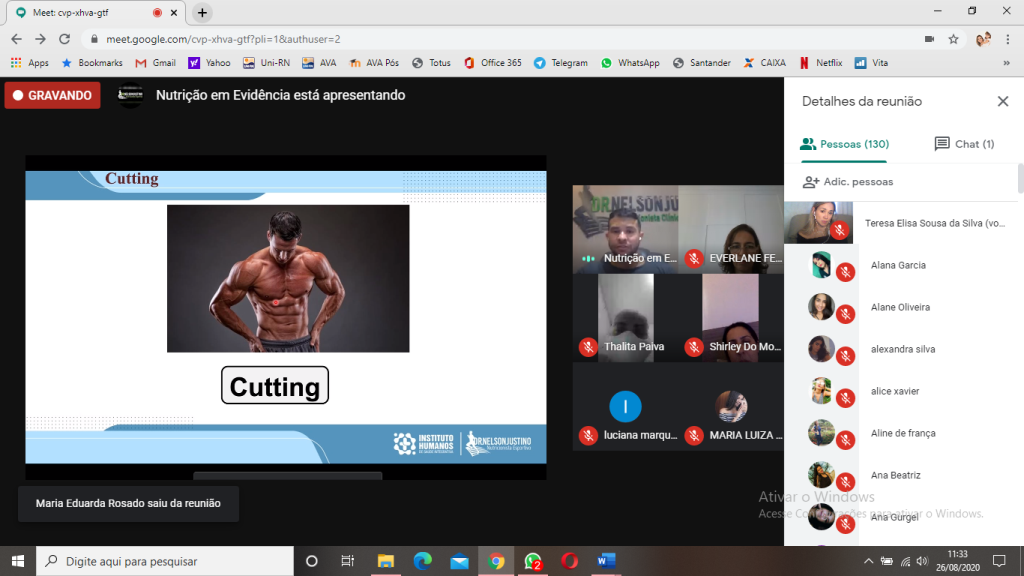Show hidden system tray icons

pos(868,561)
